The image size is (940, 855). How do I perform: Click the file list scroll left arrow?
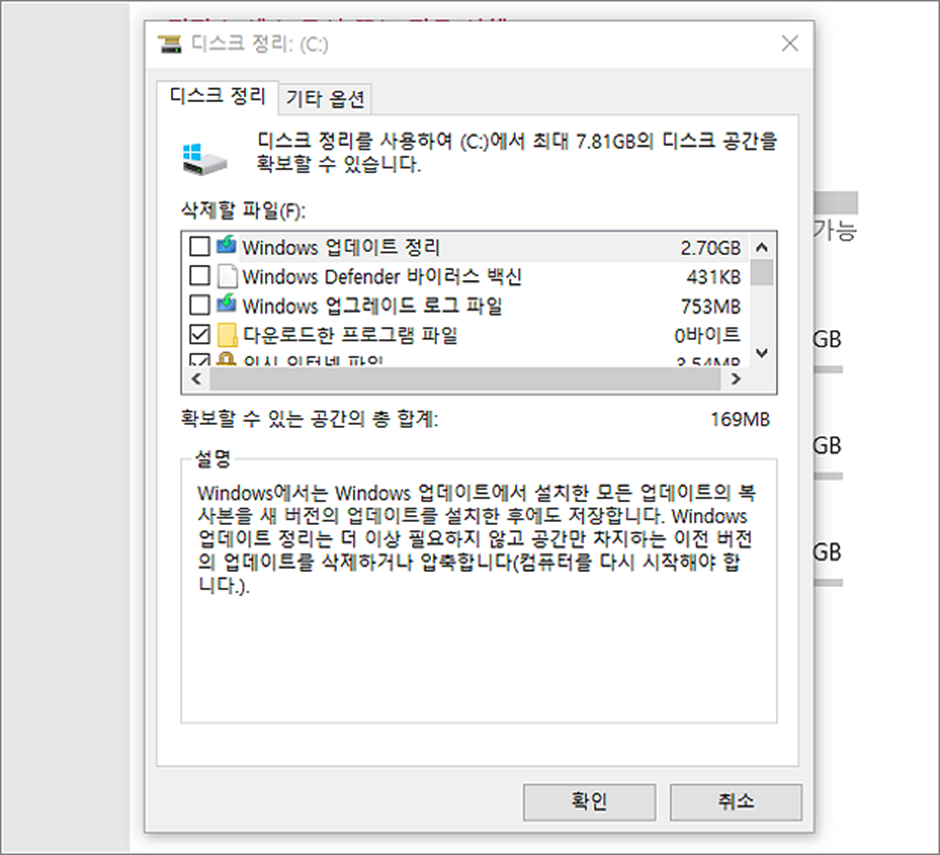196,379
